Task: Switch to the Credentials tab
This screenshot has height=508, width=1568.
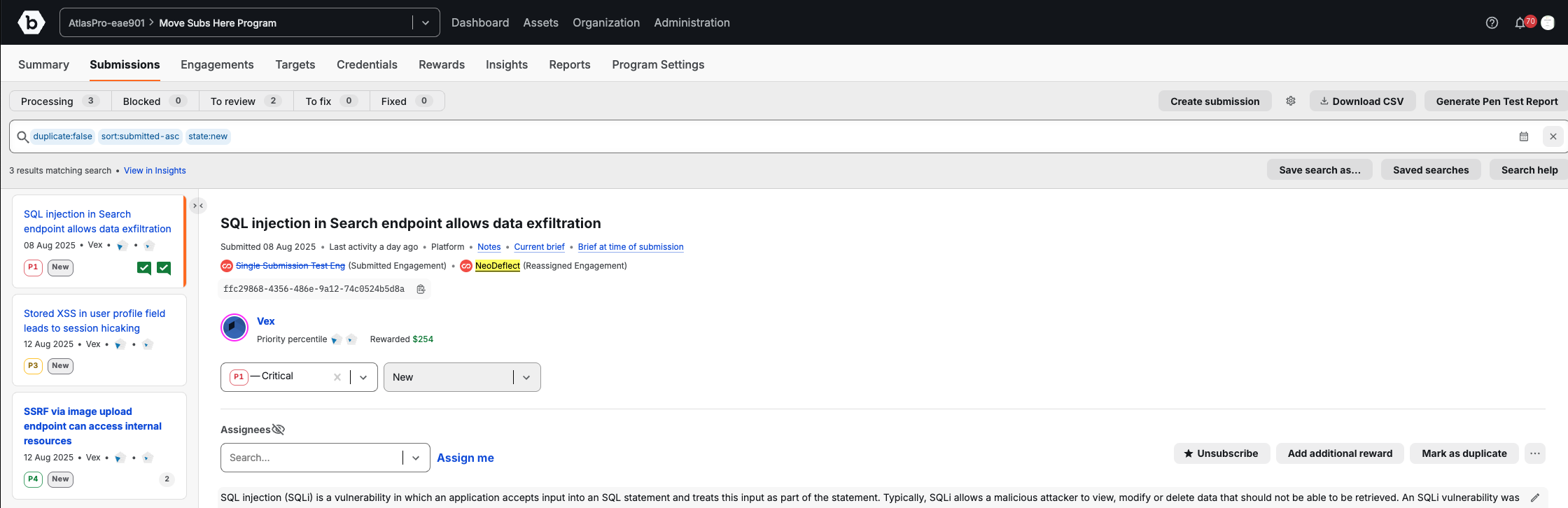Action: [x=367, y=64]
